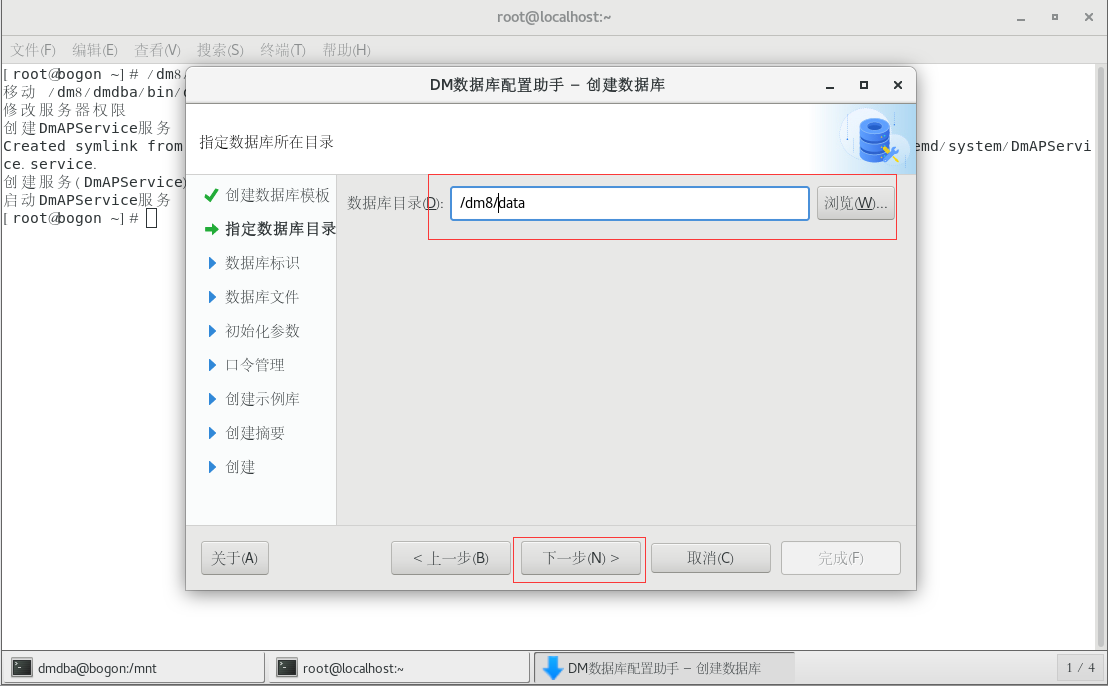Select the 指定数据库目录 step
The width and height of the screenshot is (1108, 687).
281,229
